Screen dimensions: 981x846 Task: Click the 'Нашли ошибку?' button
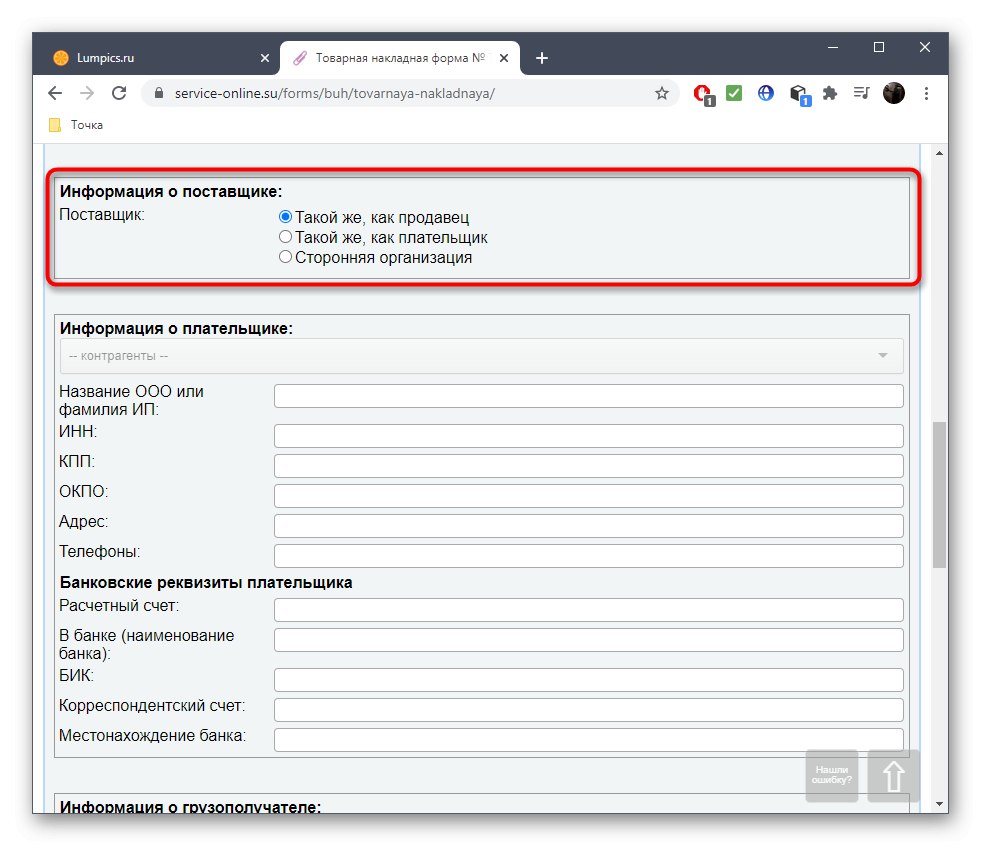(831, 775)
